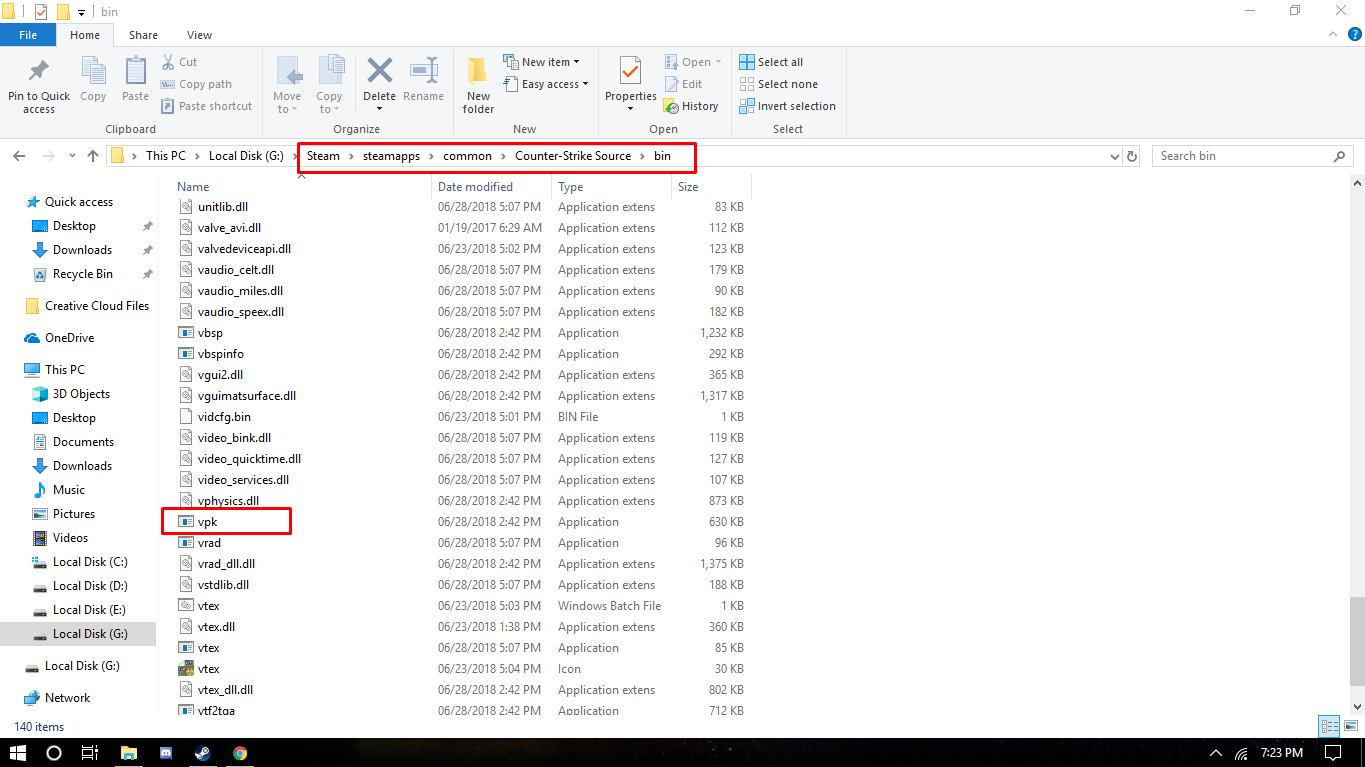Open Google Chrome from the taskbar
Screen dimensions: 1365x767
(240, 753)
